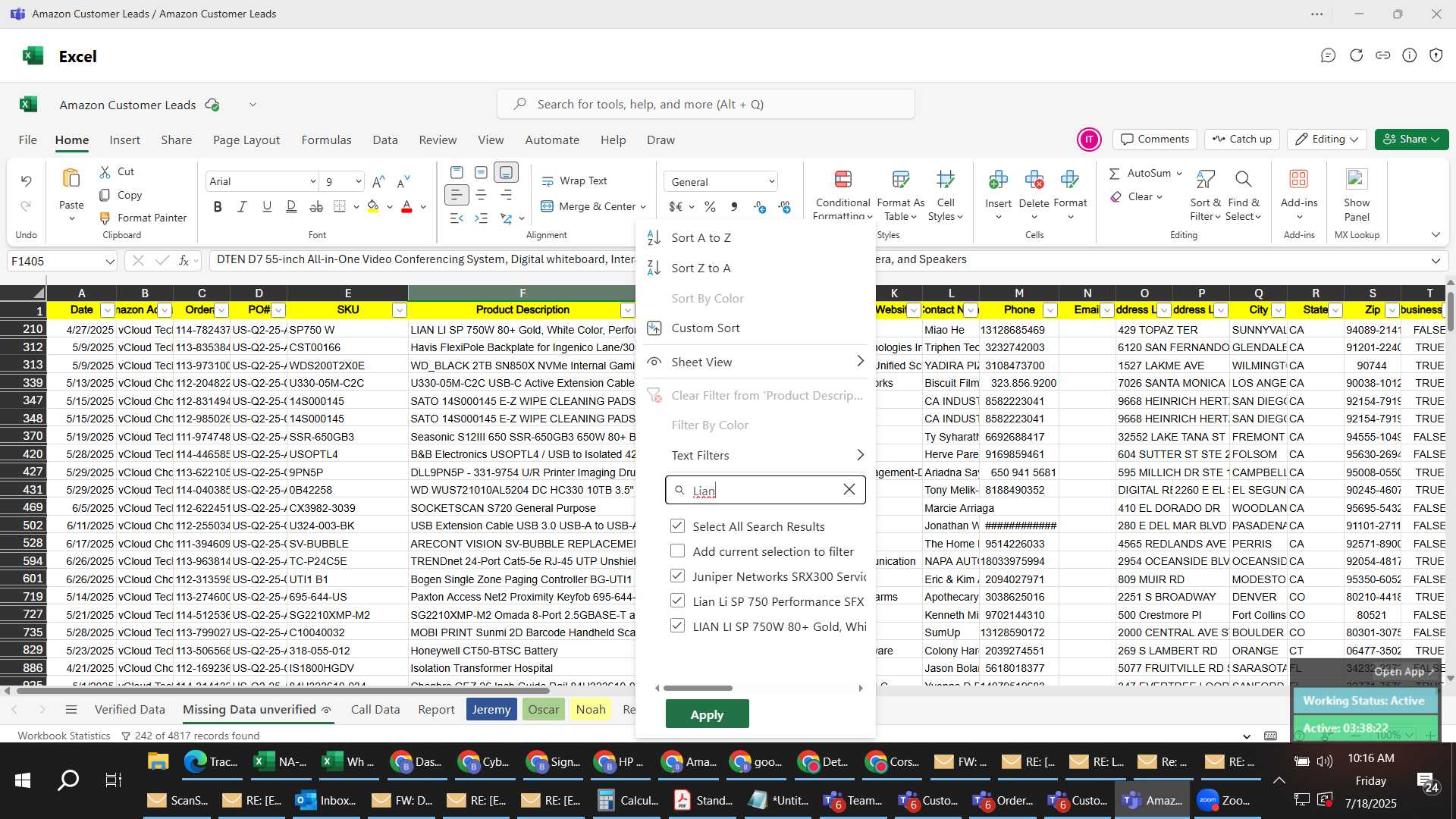This screenshot has height=819, width=1456.
Task: Toggle Italic formatting
Action: (242, 207)
